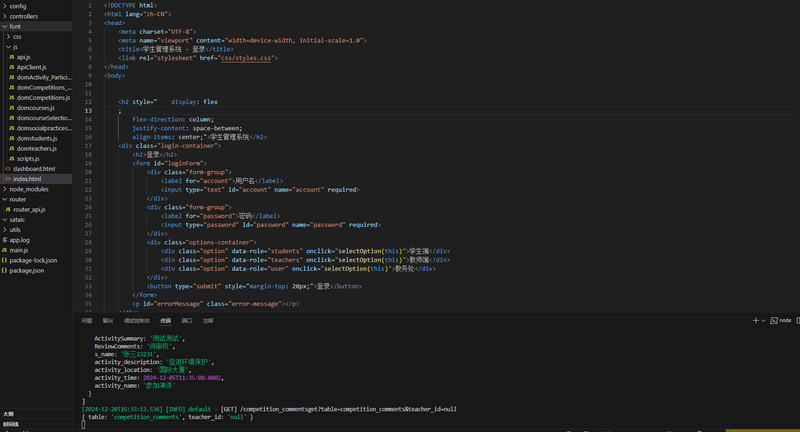
Task: Follow the css/styles.css link in code
Action: pyautogui.click(x=246, y=58)
